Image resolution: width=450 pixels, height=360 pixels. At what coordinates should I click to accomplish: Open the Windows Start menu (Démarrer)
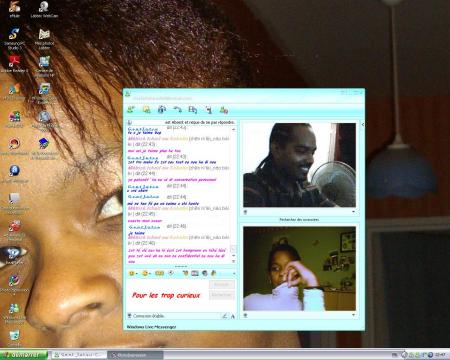(x=23, y=355)
